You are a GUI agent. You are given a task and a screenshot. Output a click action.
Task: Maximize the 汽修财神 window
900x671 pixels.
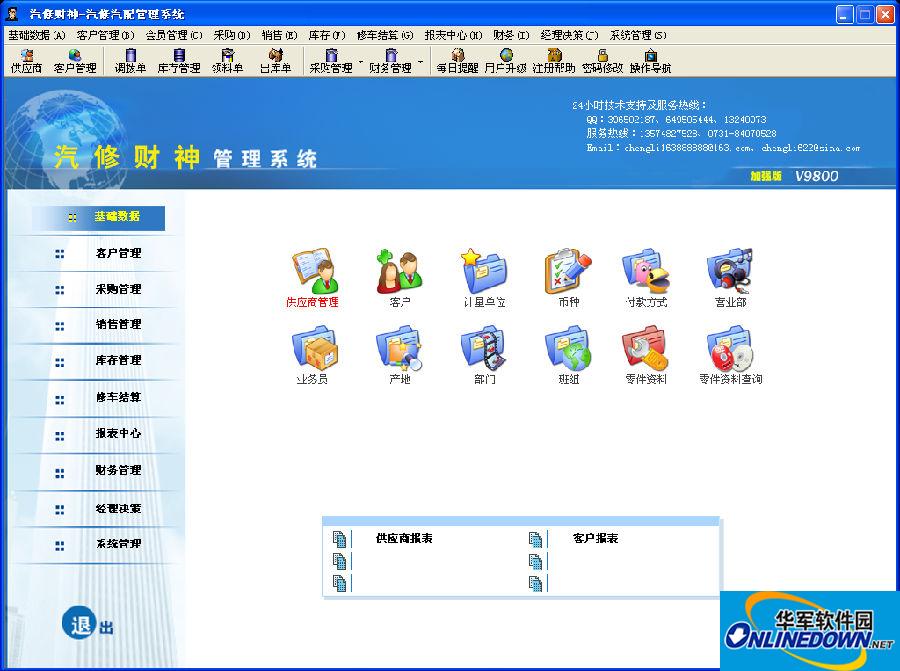point(865,14)
